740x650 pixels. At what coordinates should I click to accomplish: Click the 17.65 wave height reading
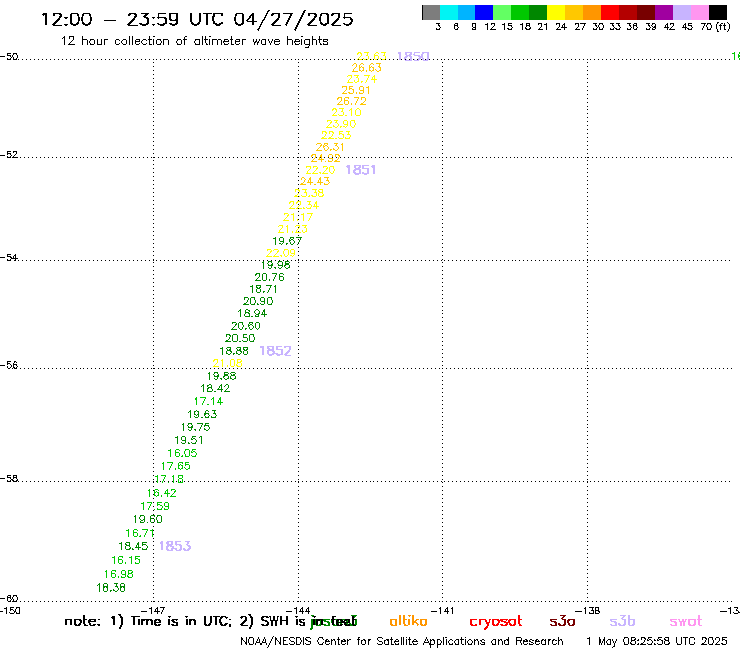tap(176, 466)
